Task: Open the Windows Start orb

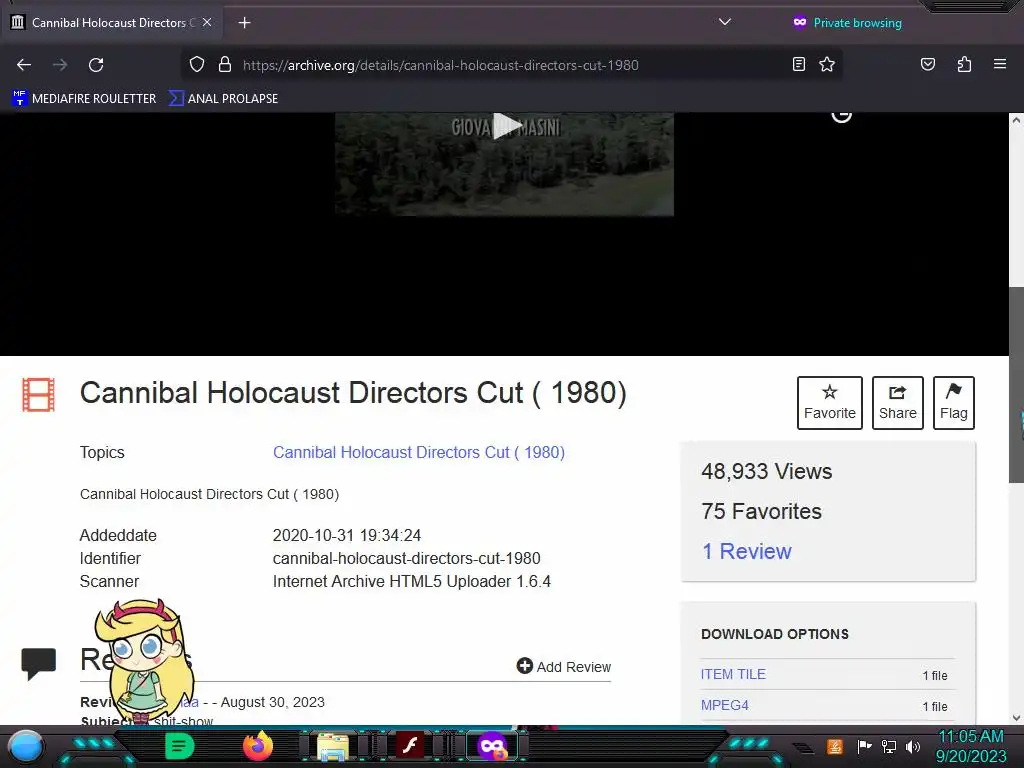Action: (x=26, y=746)
